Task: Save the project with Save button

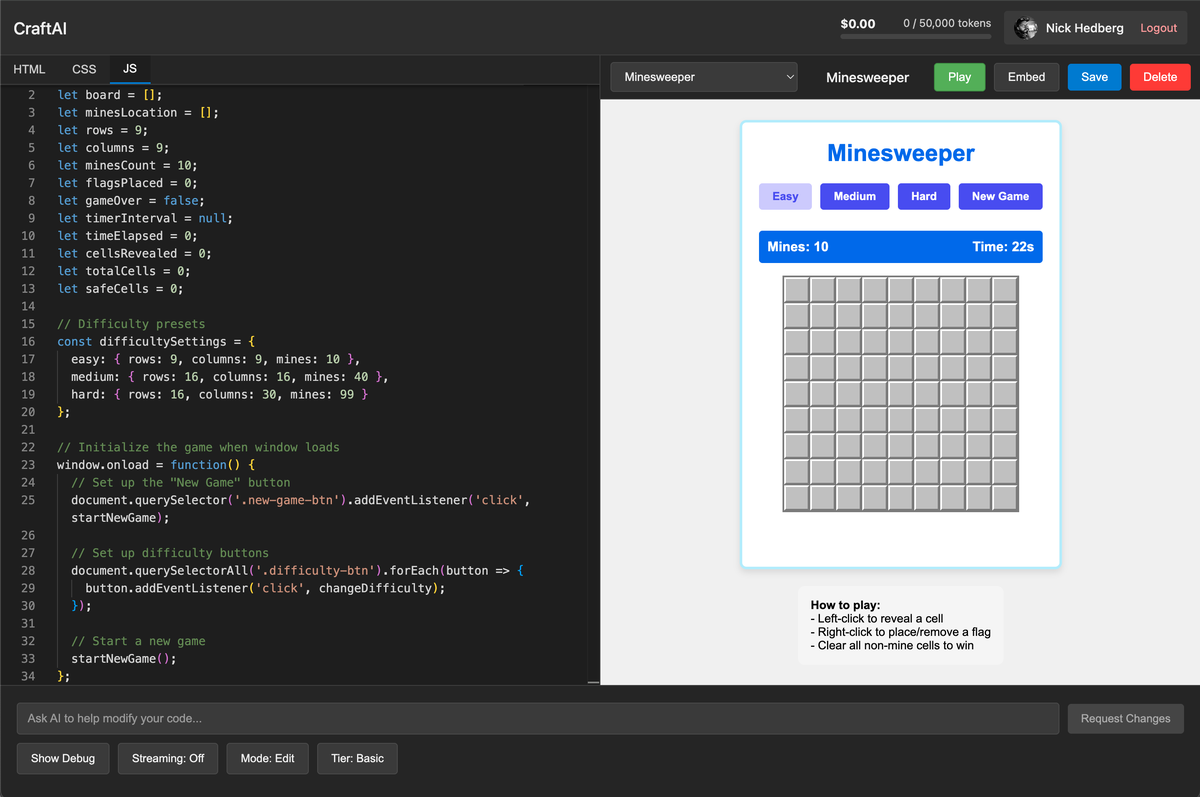Action: tap(1094, 77)
